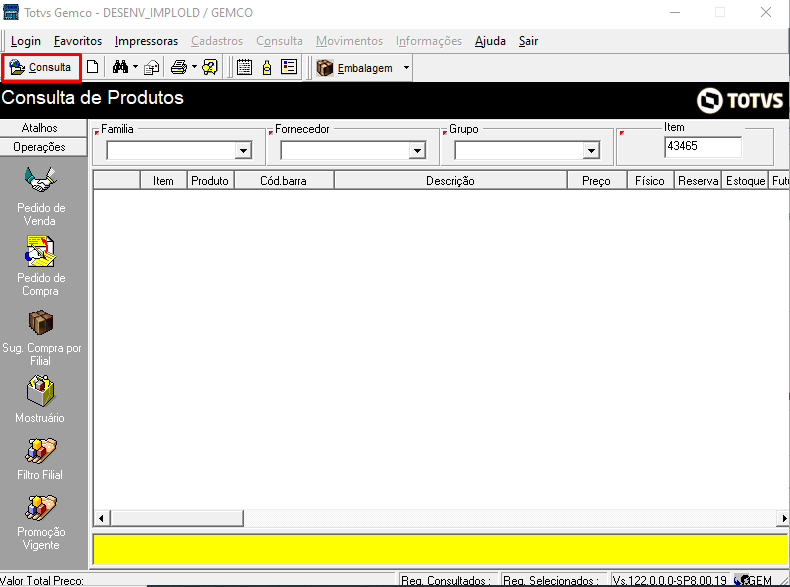The width and height of the screenshot is (790, 587).
Task: Click the blank new page icon
Action: [x=93, y=67]
